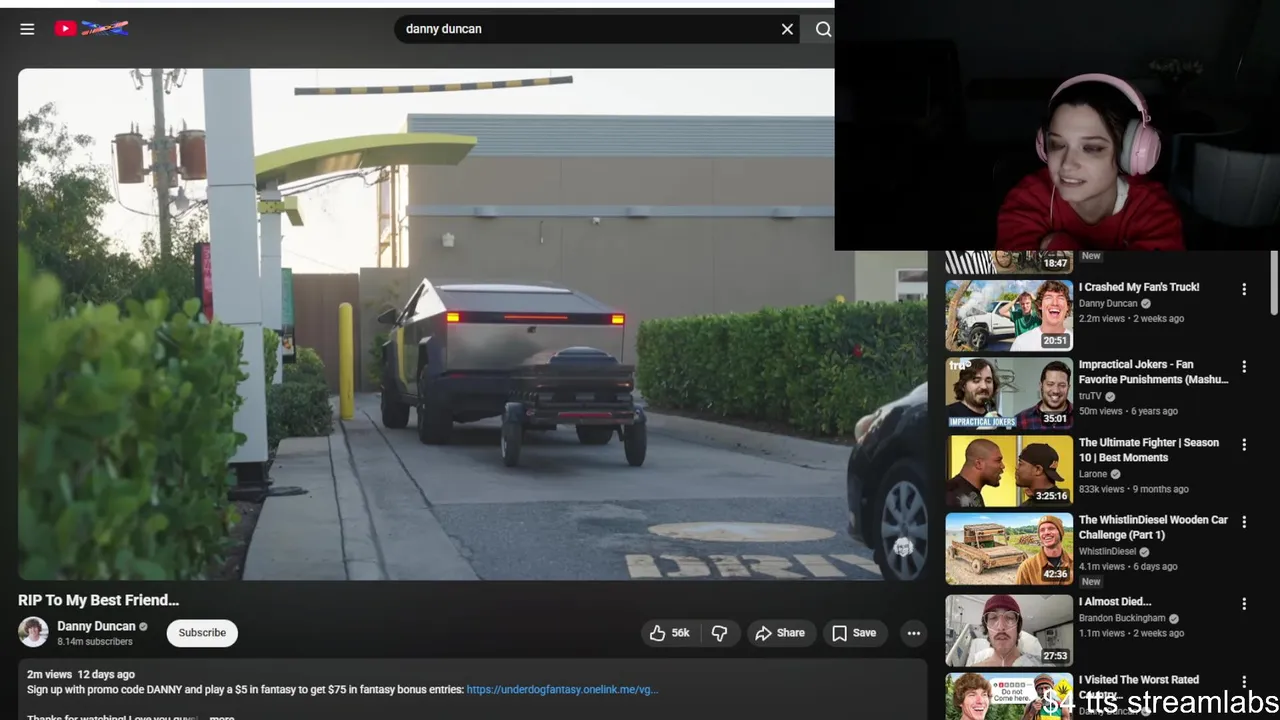
Task: Open options for I Crashed My Fan's Truck
Action: (x=1244, y=289)
